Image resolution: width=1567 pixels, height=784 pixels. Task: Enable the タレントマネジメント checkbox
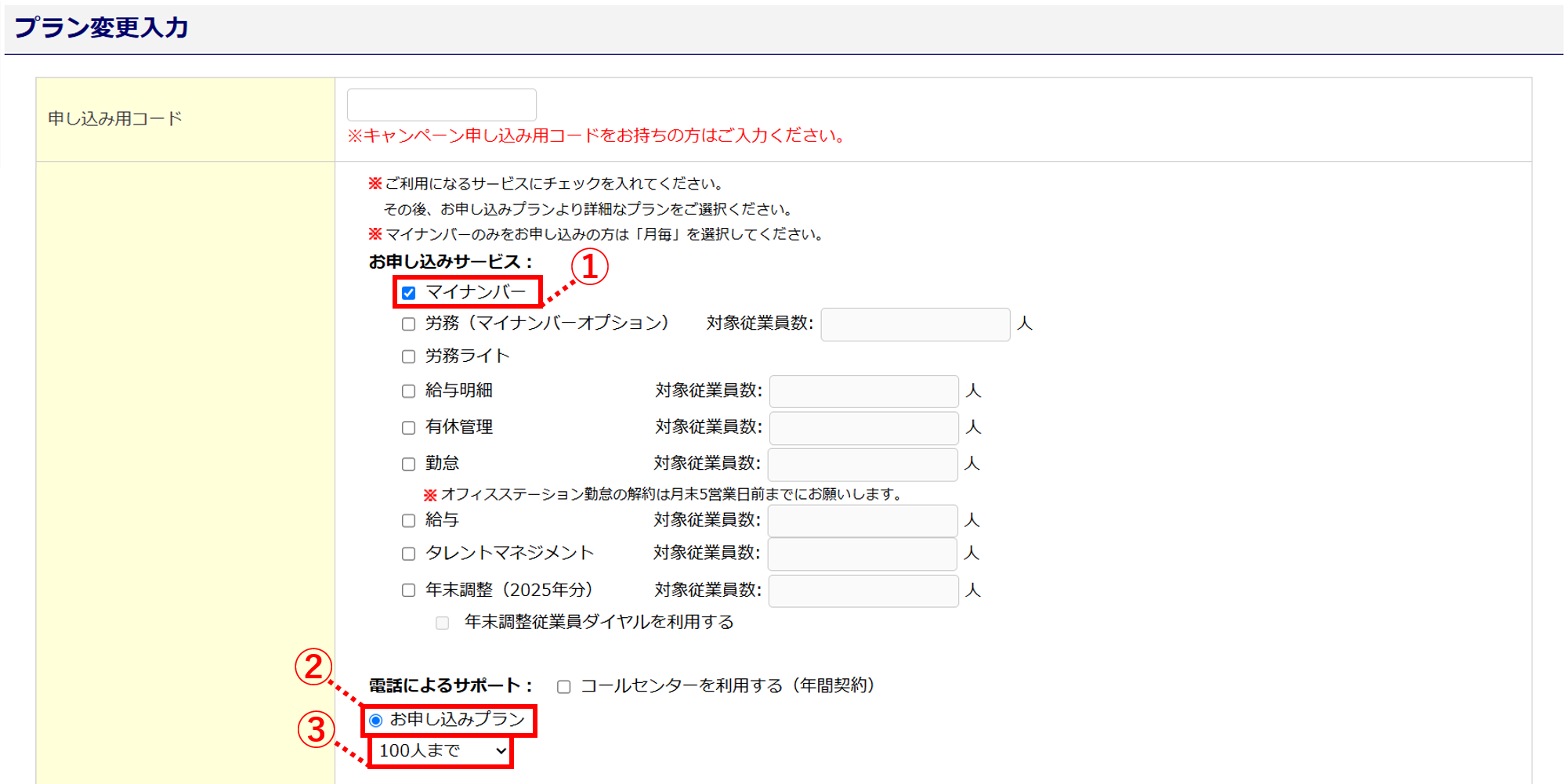(x=408, y=554)
